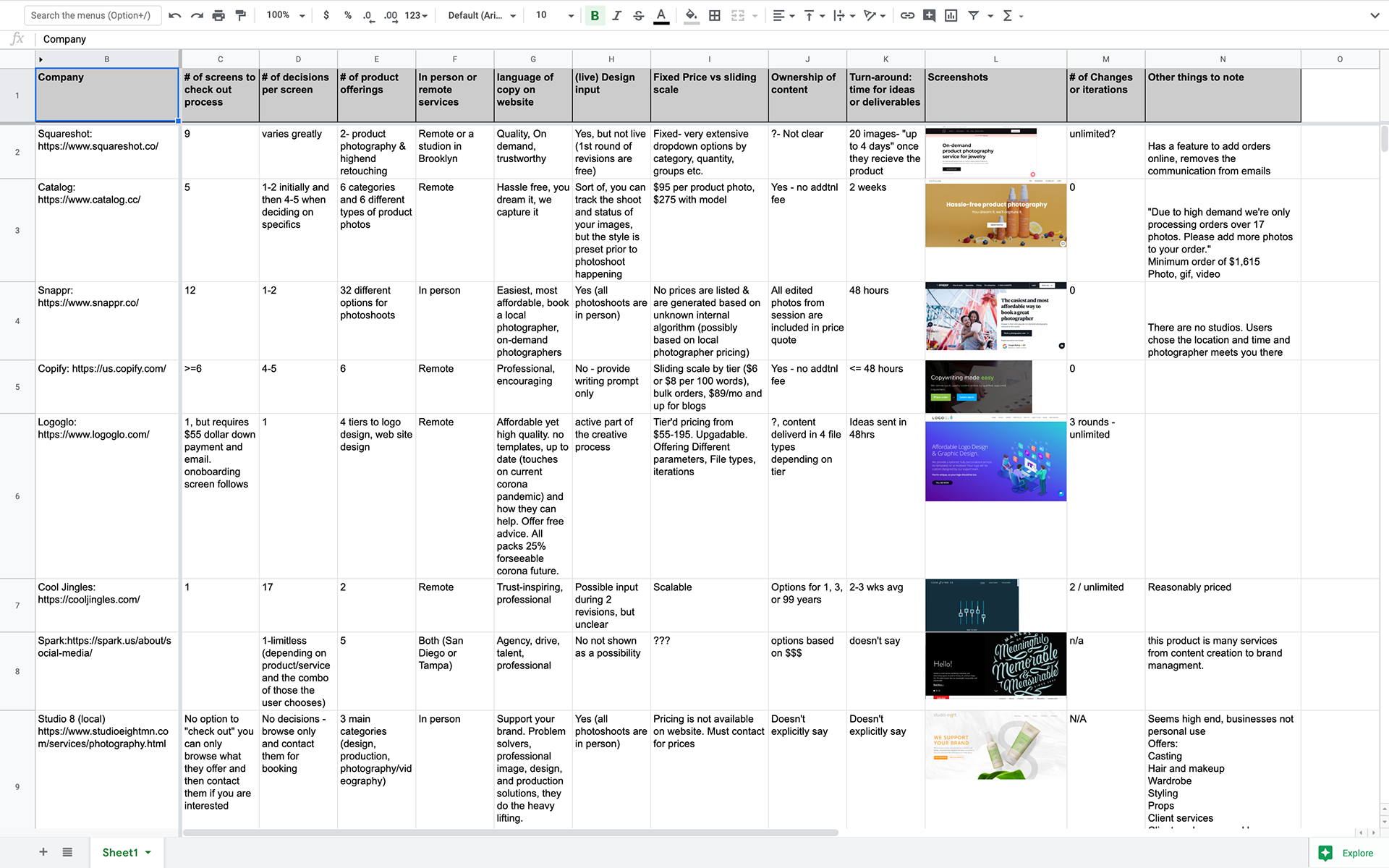
Task: Insert a chart
Action: click(x=951, y=15)
